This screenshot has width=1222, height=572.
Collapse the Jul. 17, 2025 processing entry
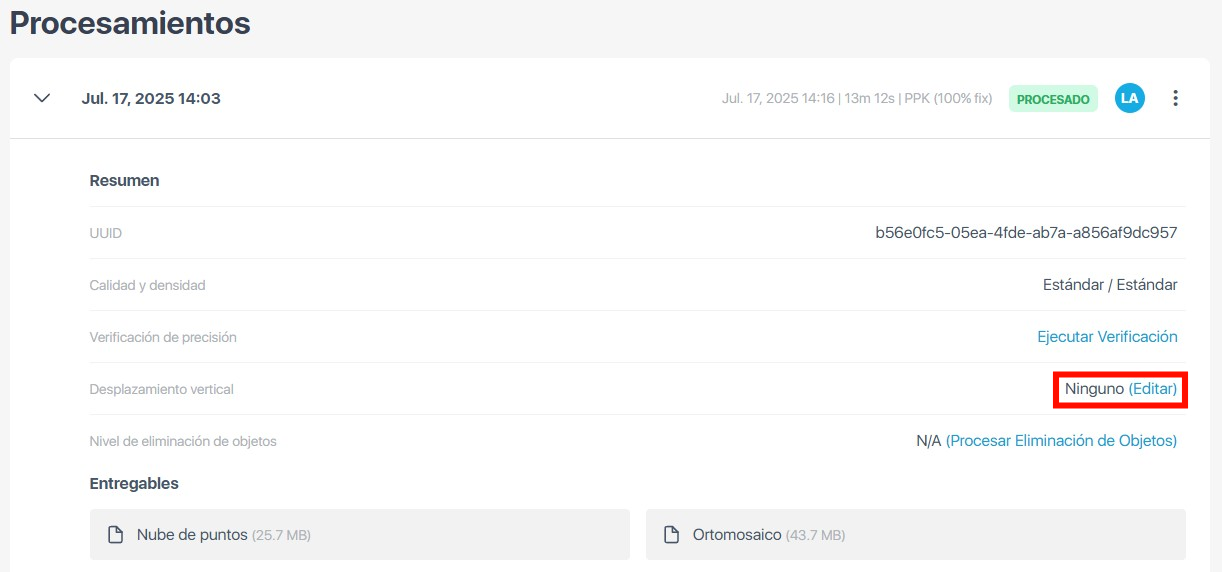click(x=42, y=98)
